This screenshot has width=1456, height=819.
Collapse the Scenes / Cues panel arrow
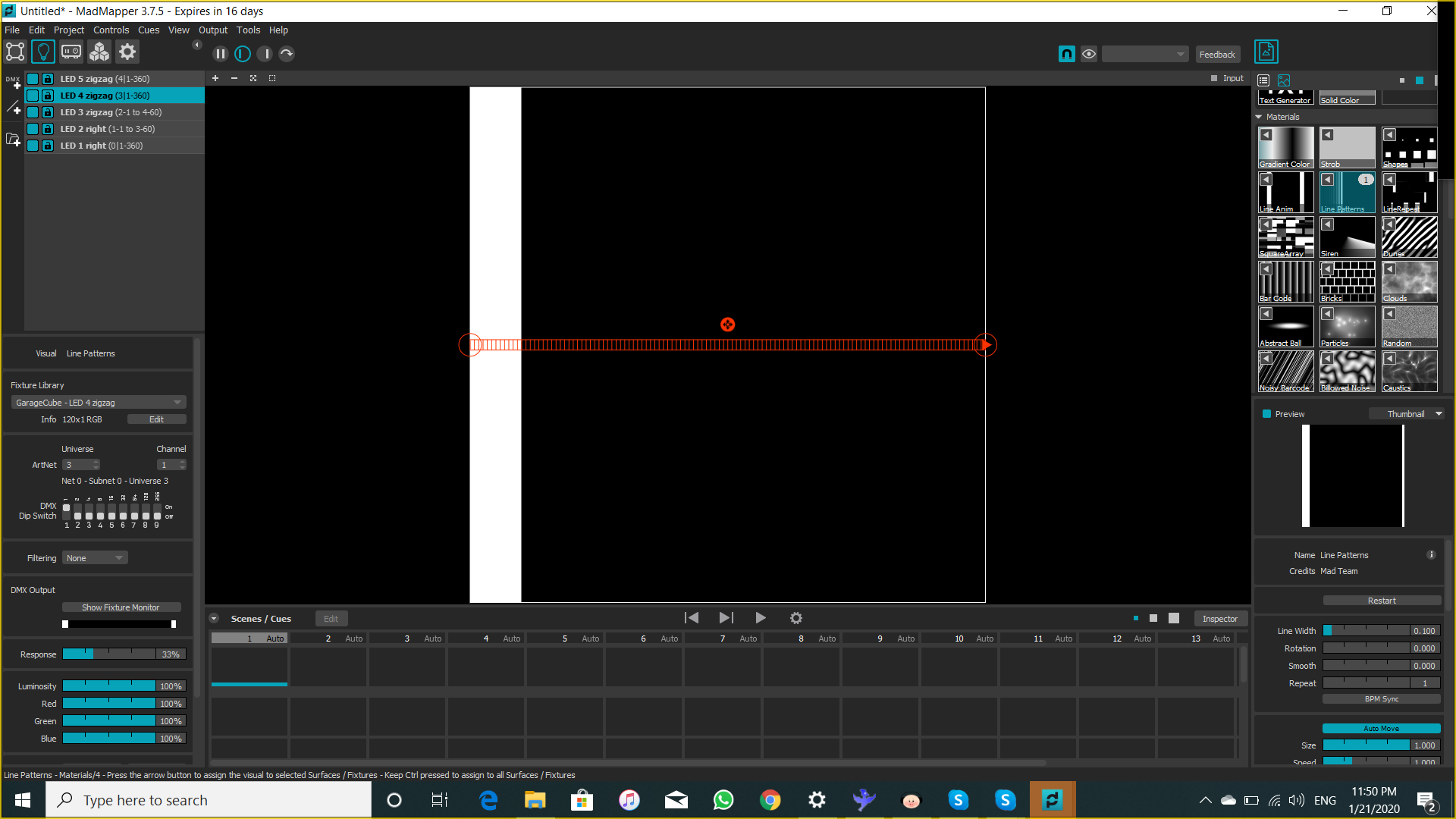214,618
